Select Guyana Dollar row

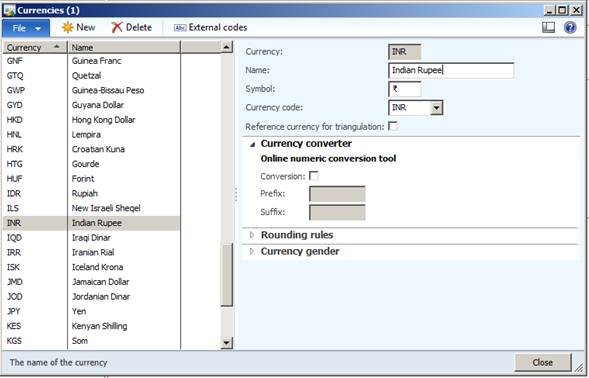pos(92,105)
